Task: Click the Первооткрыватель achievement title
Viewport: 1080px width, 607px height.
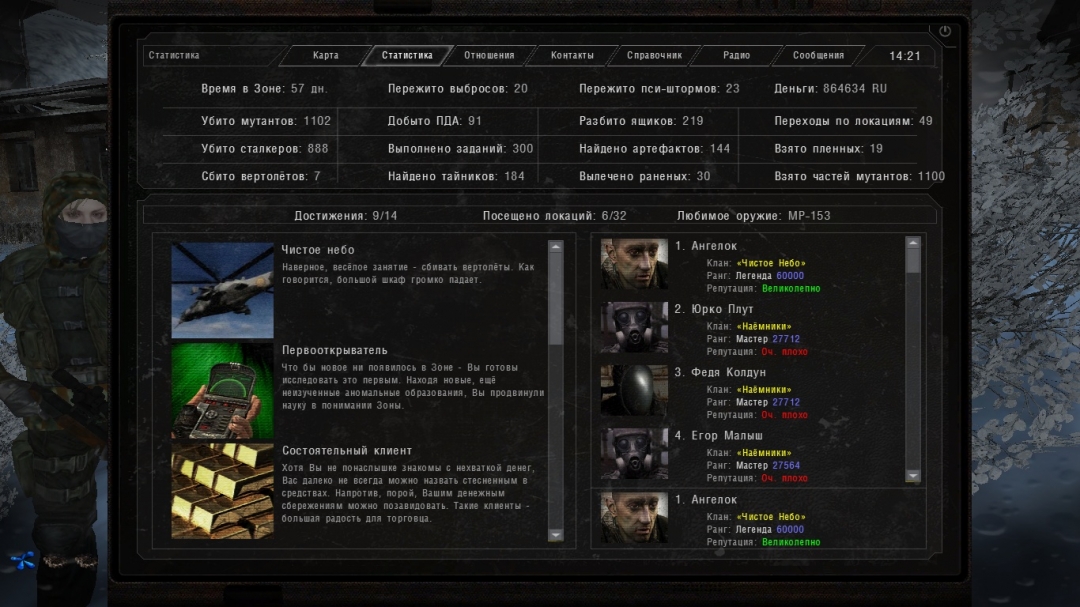Action: 335,351
